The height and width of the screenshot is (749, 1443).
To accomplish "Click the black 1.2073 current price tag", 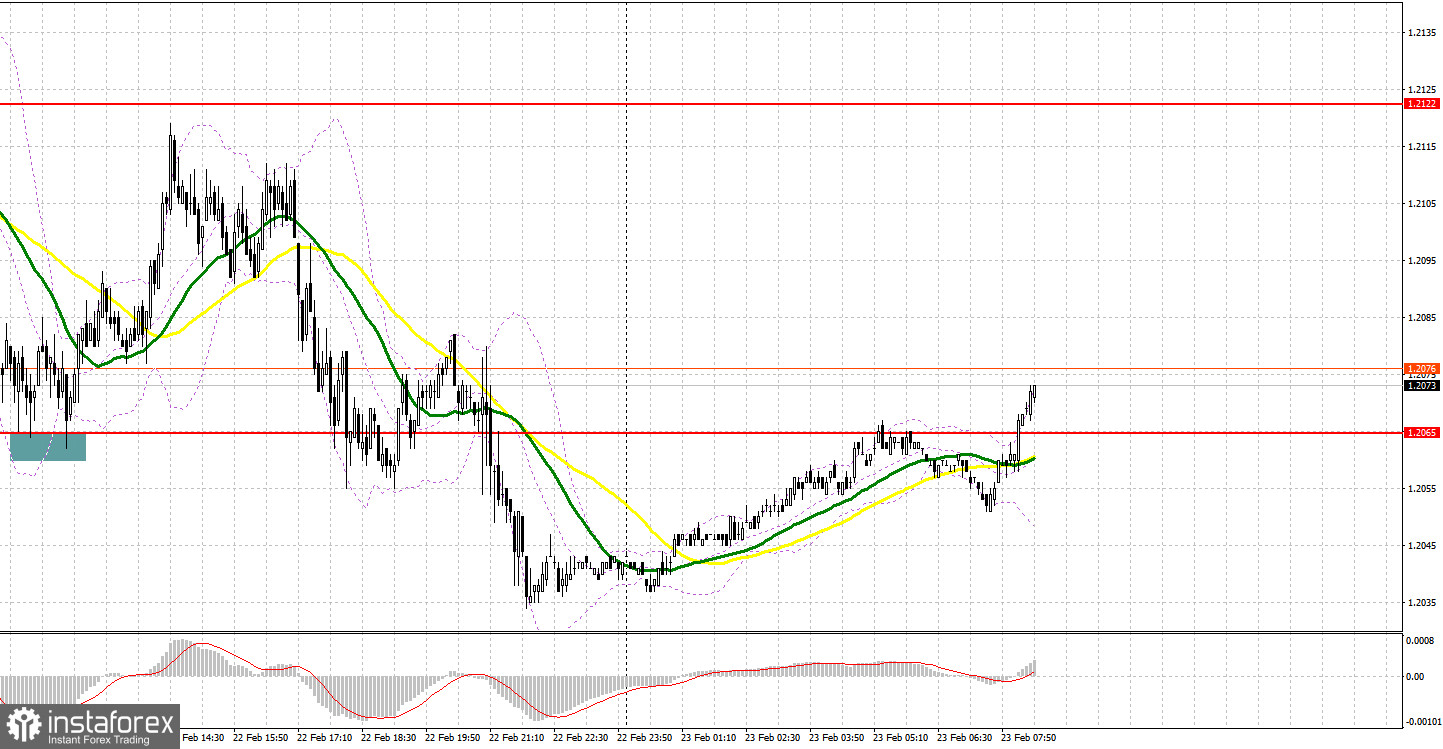I will tap(1422, 385).
